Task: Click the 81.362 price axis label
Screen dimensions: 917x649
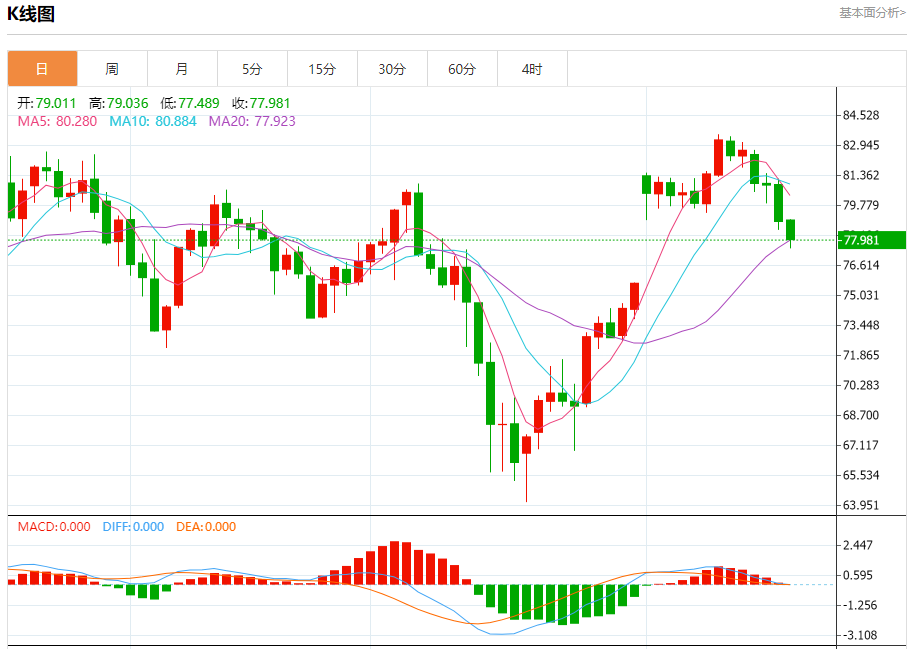Action: pos(861,175)
